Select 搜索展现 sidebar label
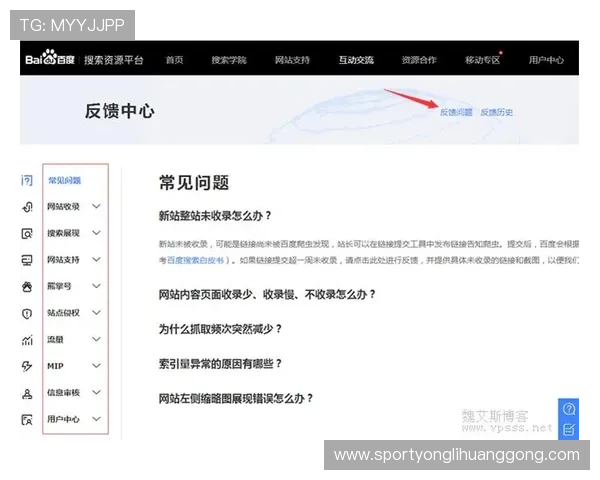The height and width of the screenshot is (480, 600). pos(63,233)
